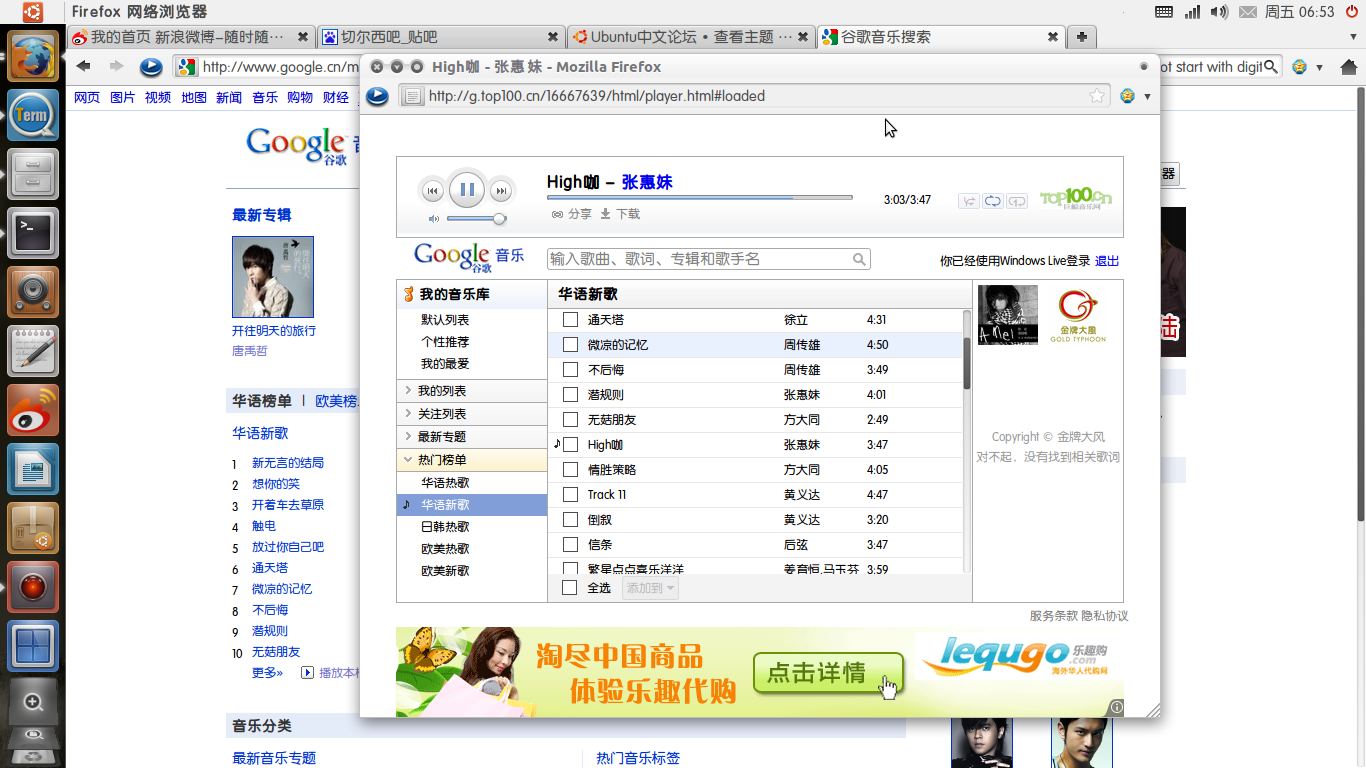
Task: Focus the song search input field
Action: [x=708, y=259]
